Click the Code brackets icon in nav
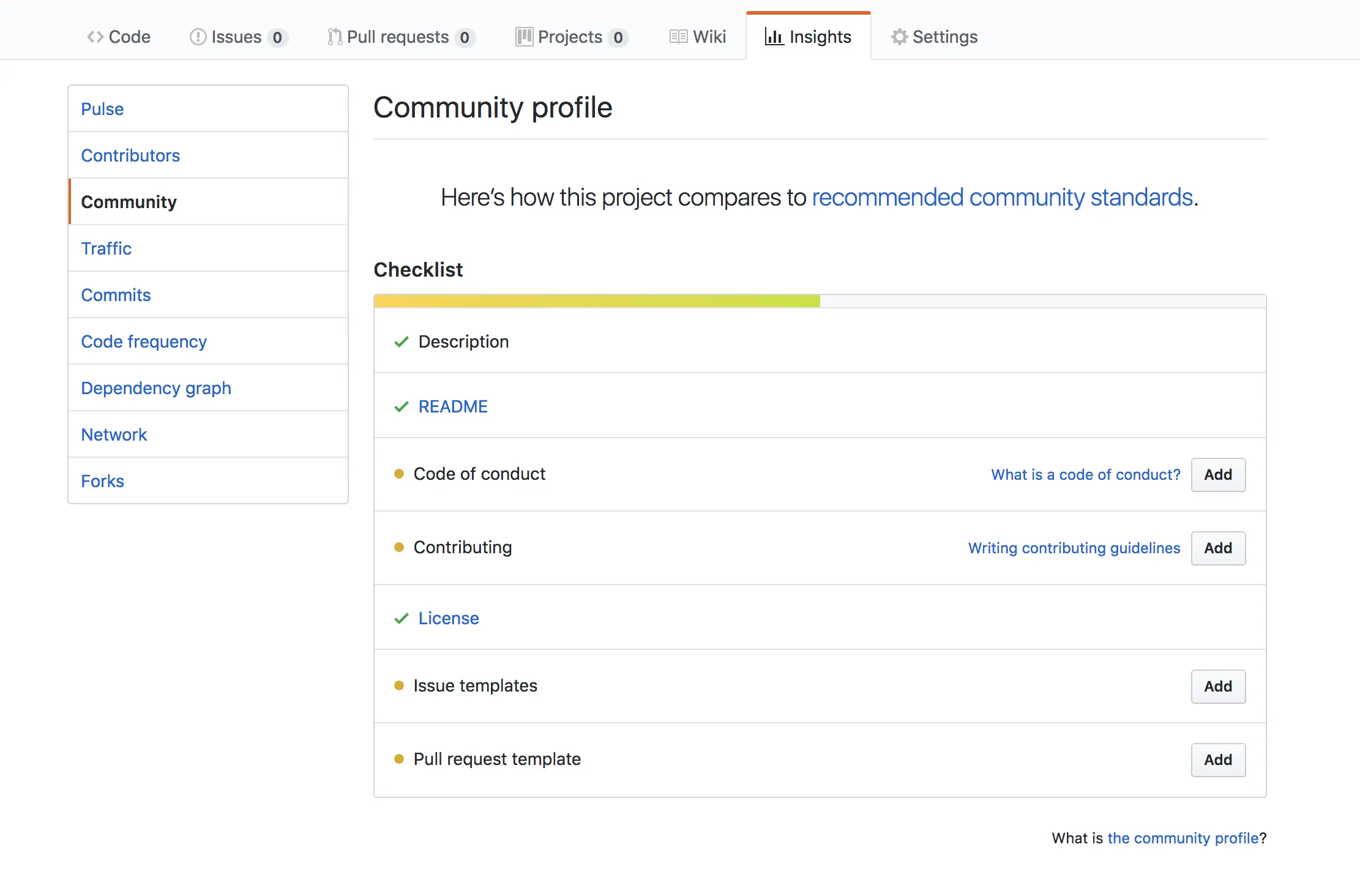1360x896 pixels. click(95, 37)
